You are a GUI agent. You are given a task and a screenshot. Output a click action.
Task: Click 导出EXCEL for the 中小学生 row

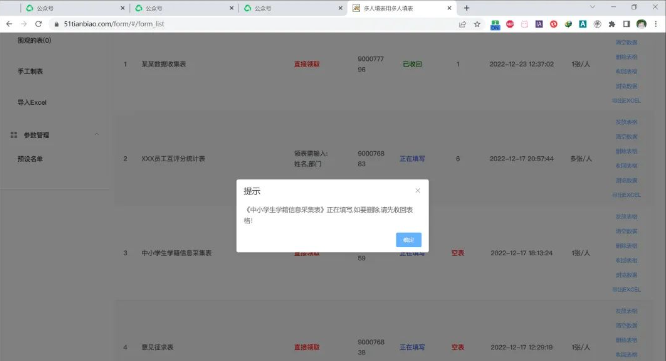(x=626, y=289)
